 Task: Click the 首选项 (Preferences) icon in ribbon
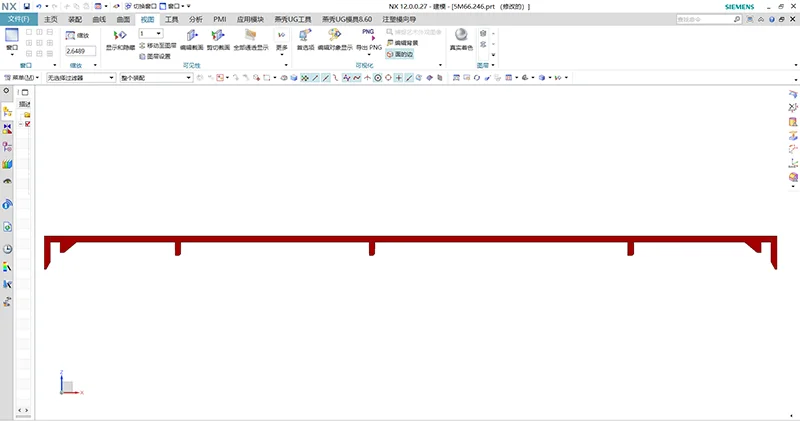click(305, 36)
